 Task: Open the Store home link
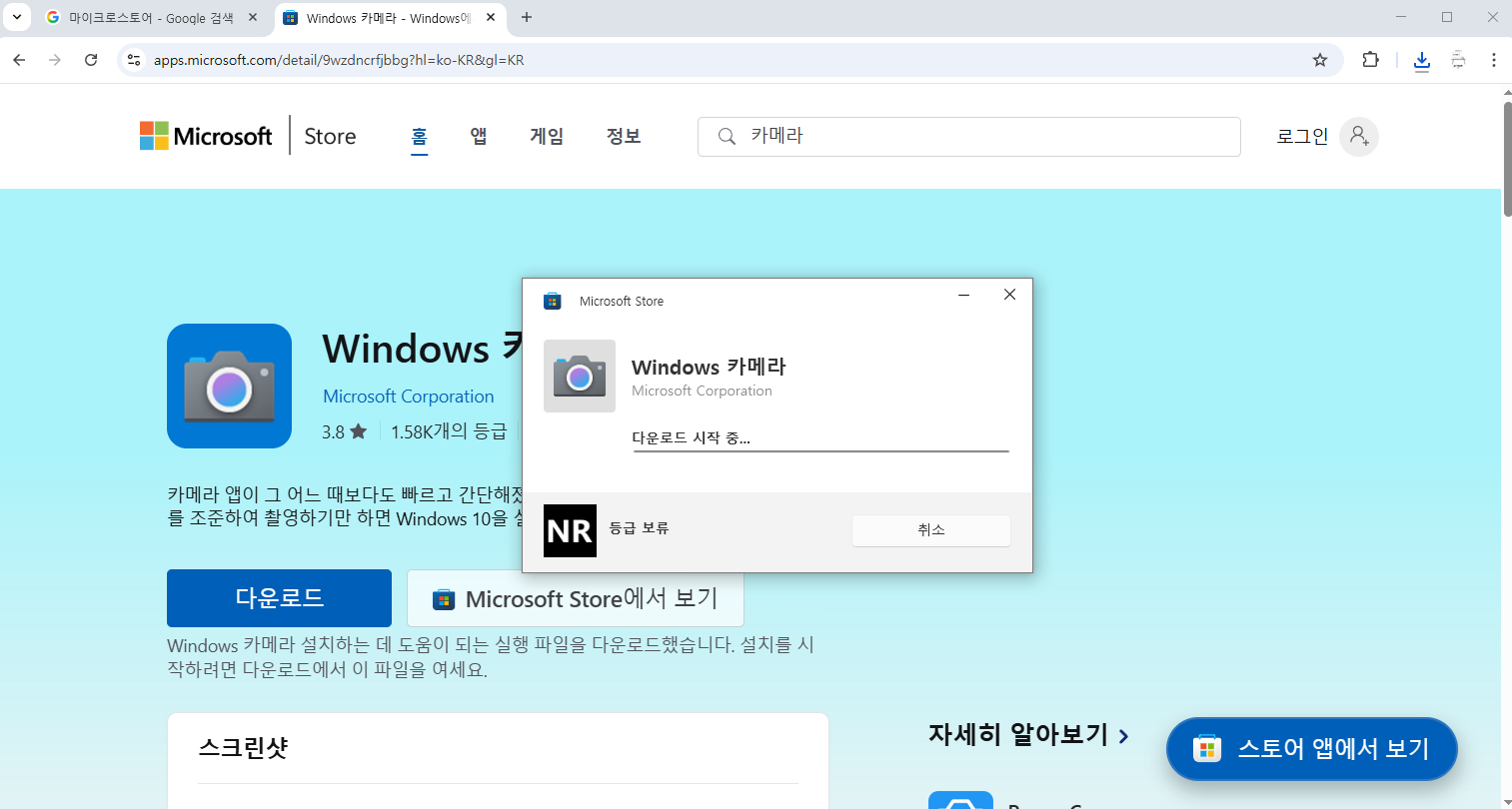pos(330,136)
